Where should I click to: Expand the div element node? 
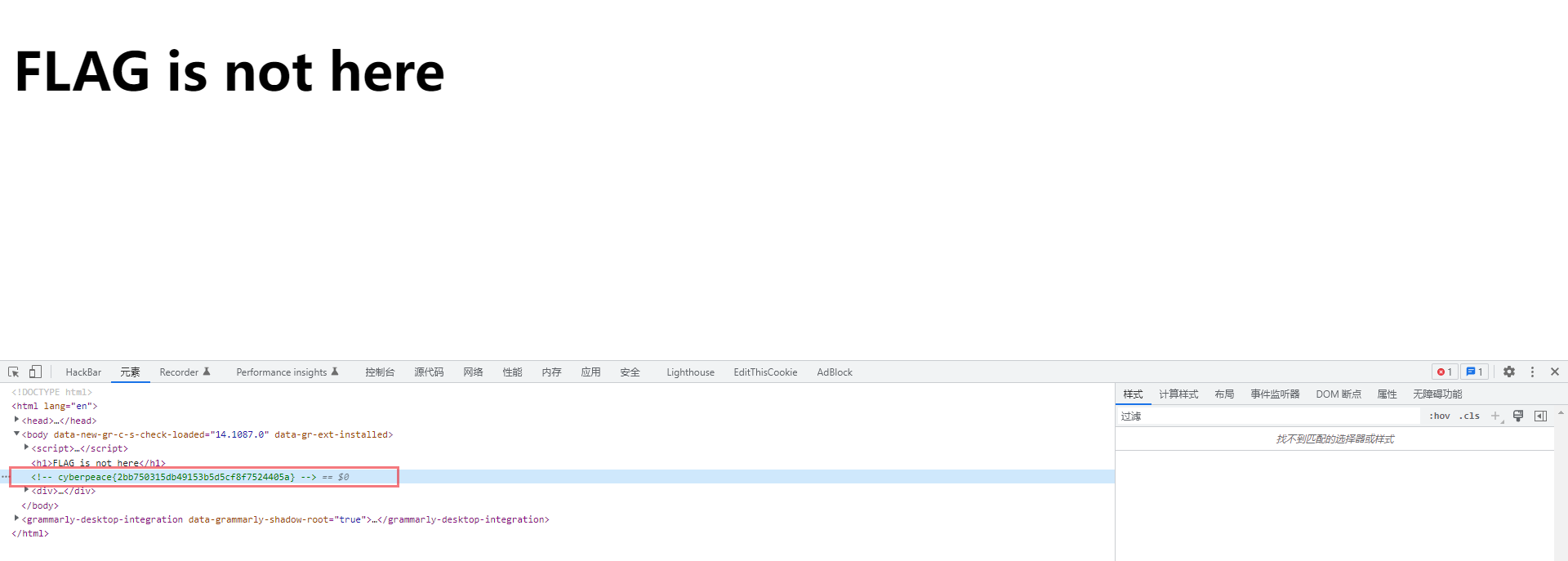[26, 490]
